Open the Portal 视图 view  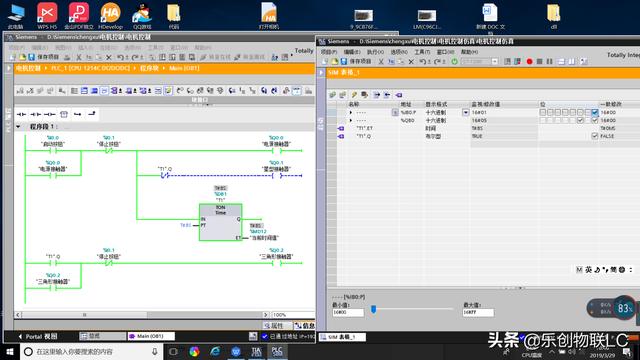coord(38,336)
